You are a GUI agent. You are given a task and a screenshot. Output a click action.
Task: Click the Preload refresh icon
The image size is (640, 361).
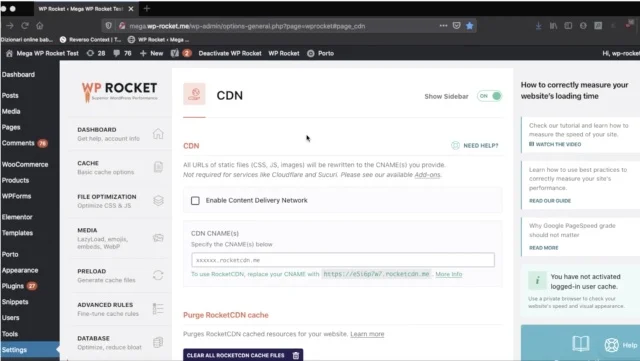[x=158, y=275]
